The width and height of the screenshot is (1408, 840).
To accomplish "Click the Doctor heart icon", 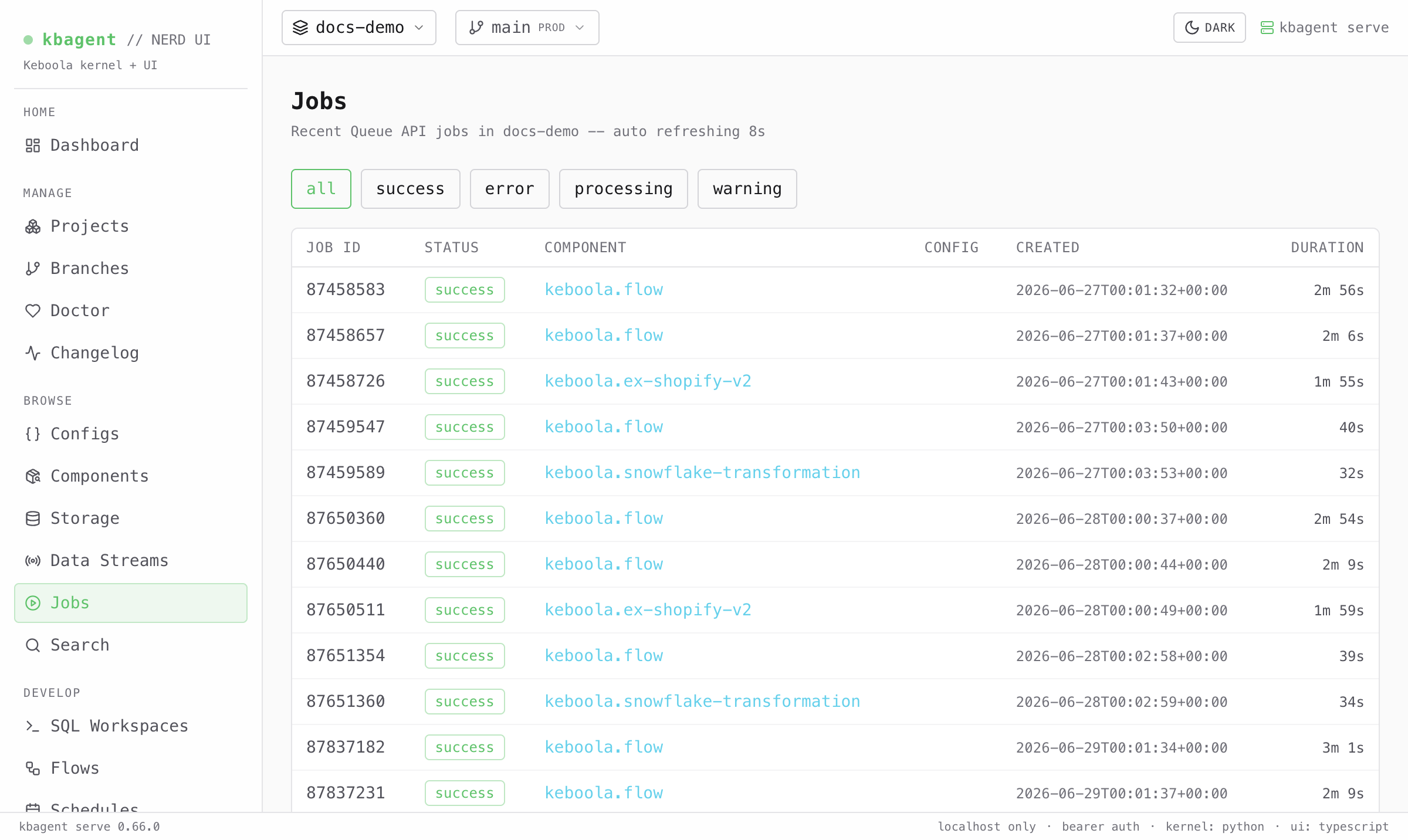I will click(33, 311).
